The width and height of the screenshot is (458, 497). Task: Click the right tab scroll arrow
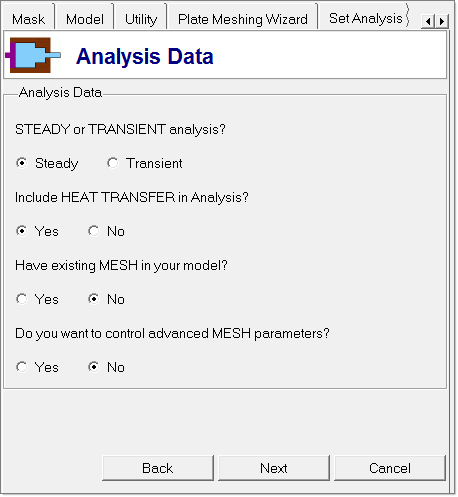(442, 21)
